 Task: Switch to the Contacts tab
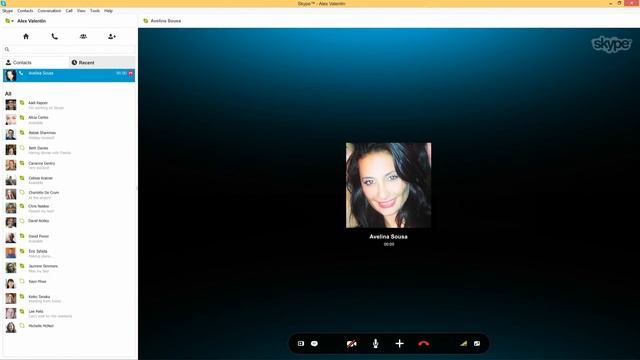(x=36, y=62)
